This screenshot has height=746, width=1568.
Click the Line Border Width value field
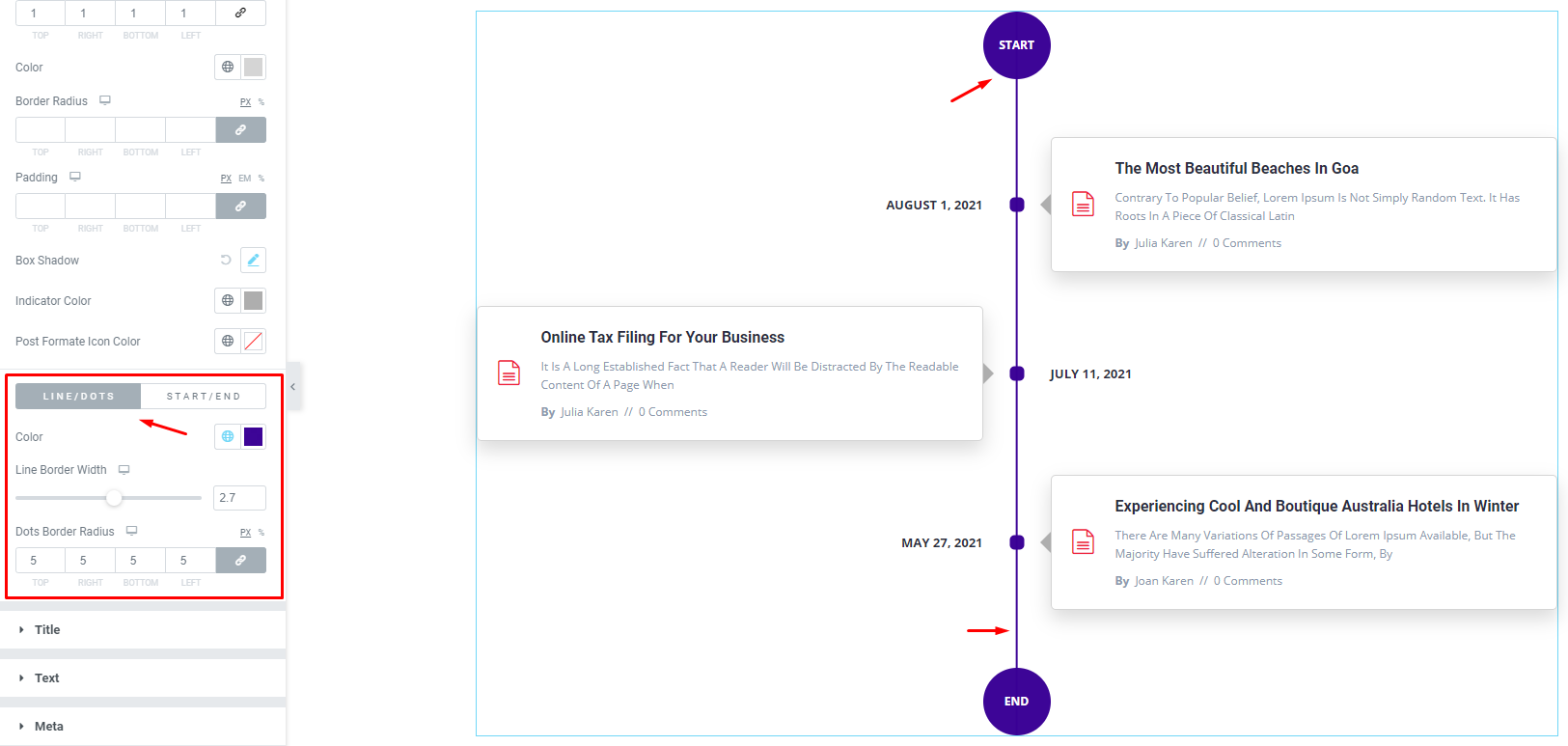(x=239, y=498)
